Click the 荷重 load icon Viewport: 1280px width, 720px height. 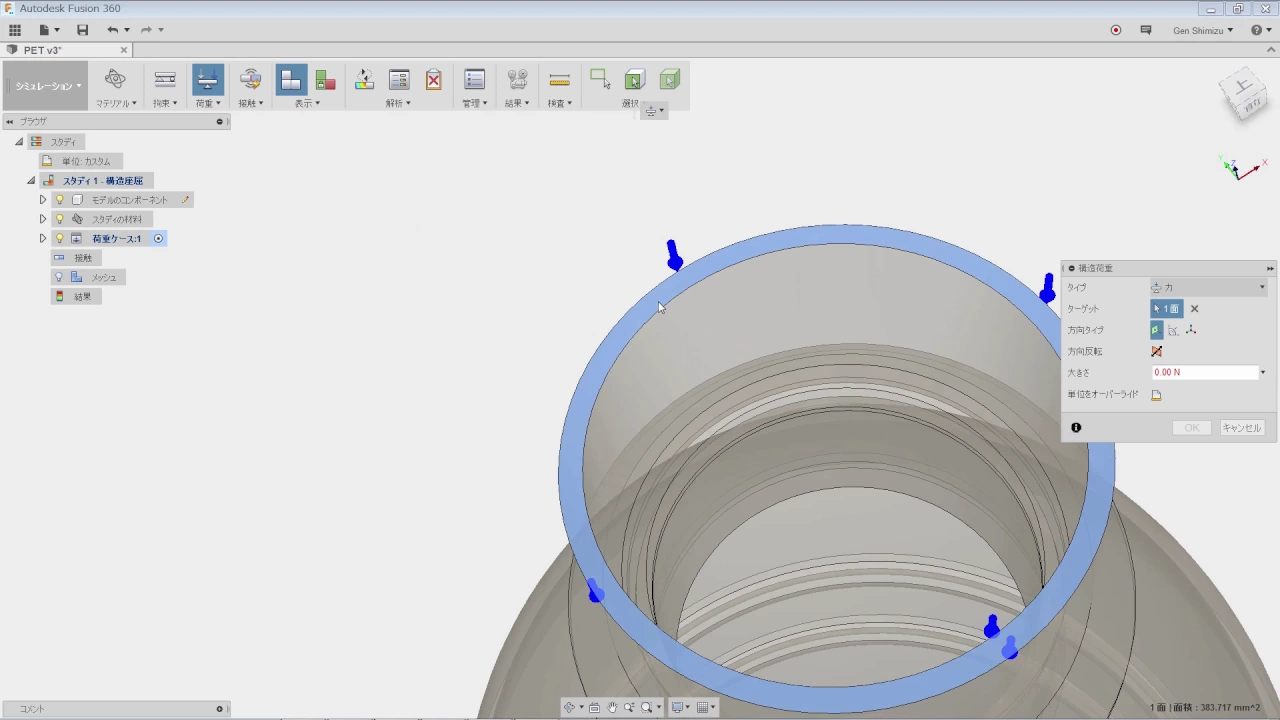208,79
